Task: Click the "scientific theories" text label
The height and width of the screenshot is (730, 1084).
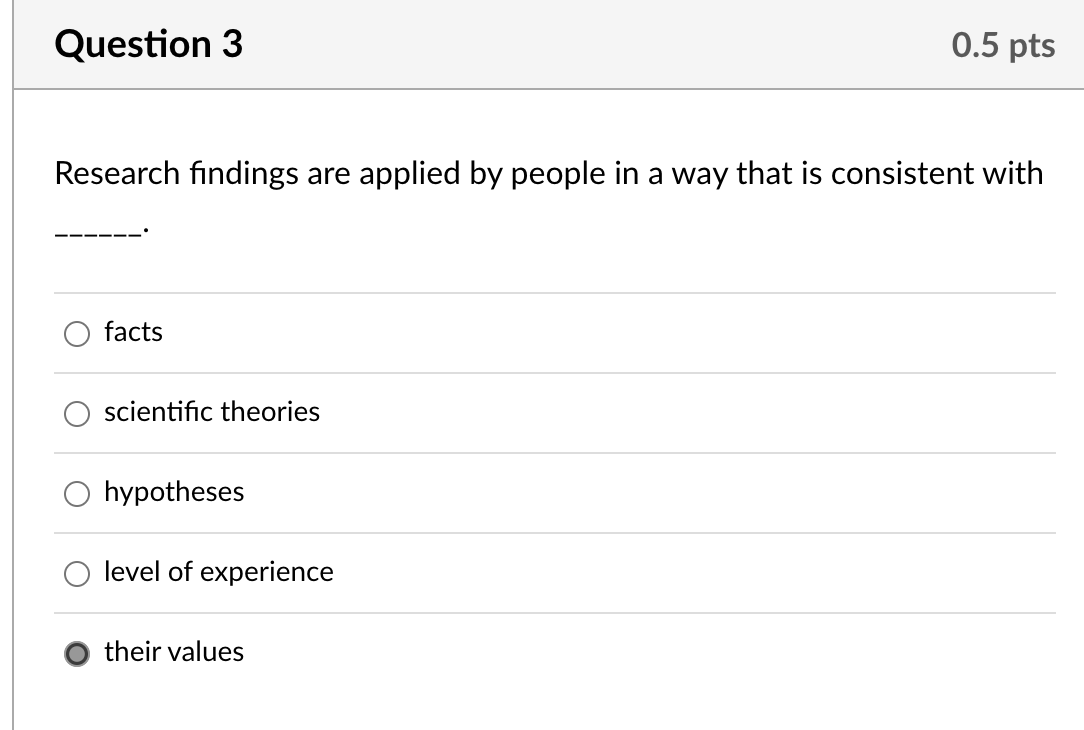Action: click(x=212, y=412)
